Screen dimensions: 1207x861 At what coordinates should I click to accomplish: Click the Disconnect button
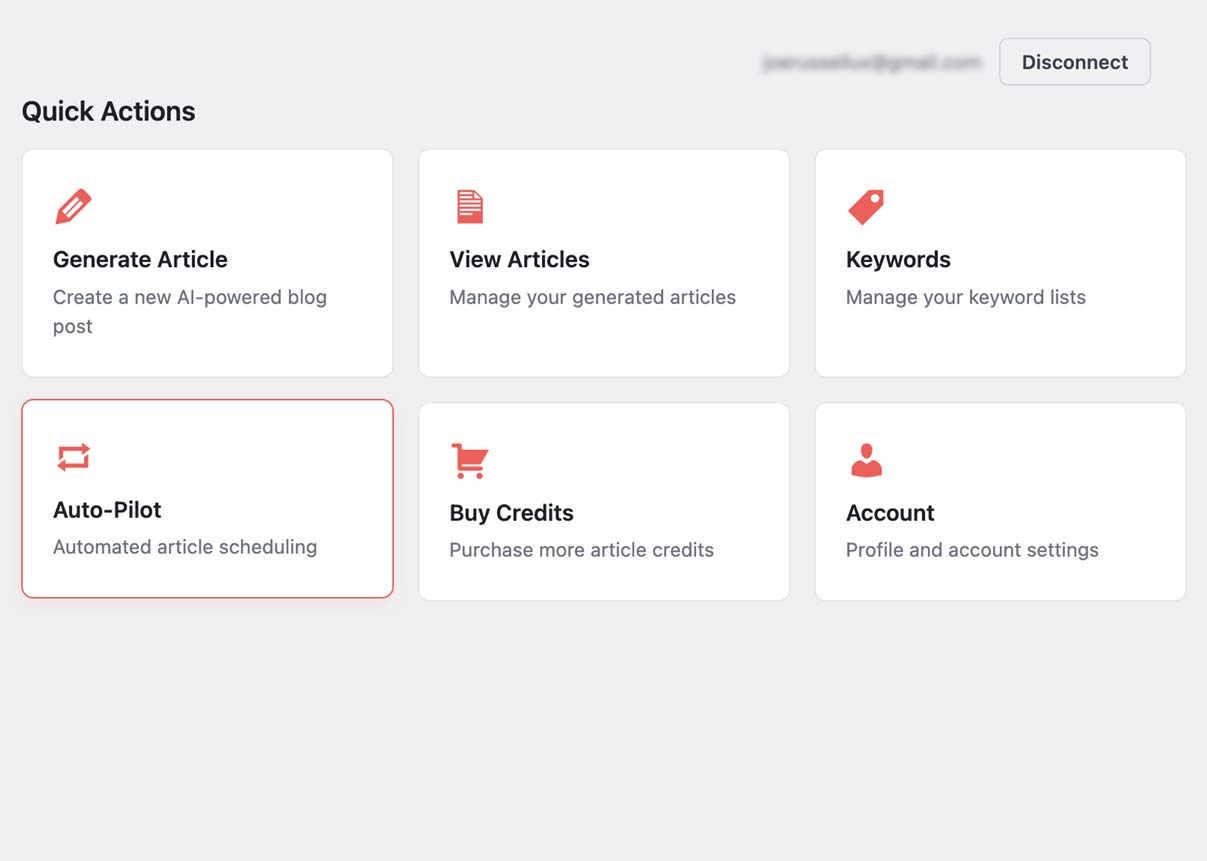tap(1074, 61)
